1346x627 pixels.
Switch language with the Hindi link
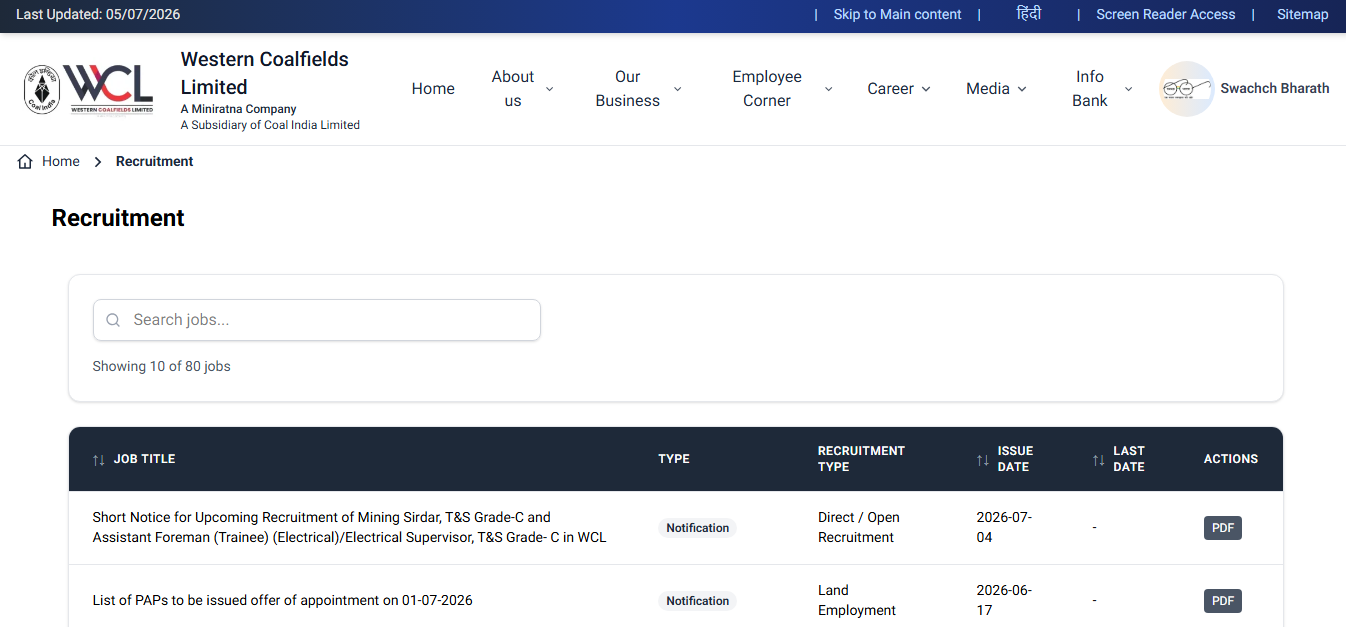1029,14
